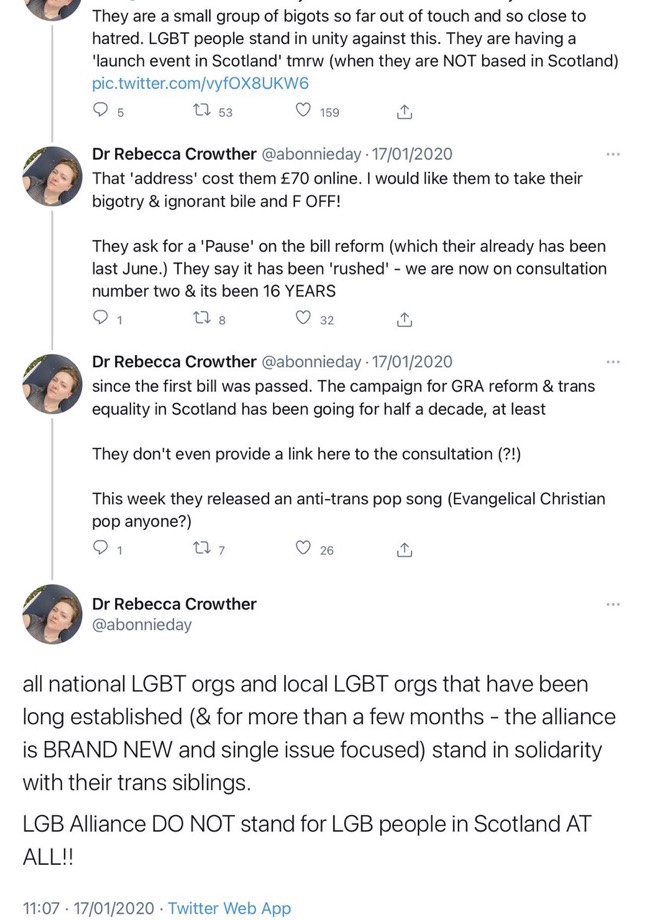Share the '£70 online' address tweet
This screenshot has width=647, height=920.
pyautogui.click(x=404, y=319)
